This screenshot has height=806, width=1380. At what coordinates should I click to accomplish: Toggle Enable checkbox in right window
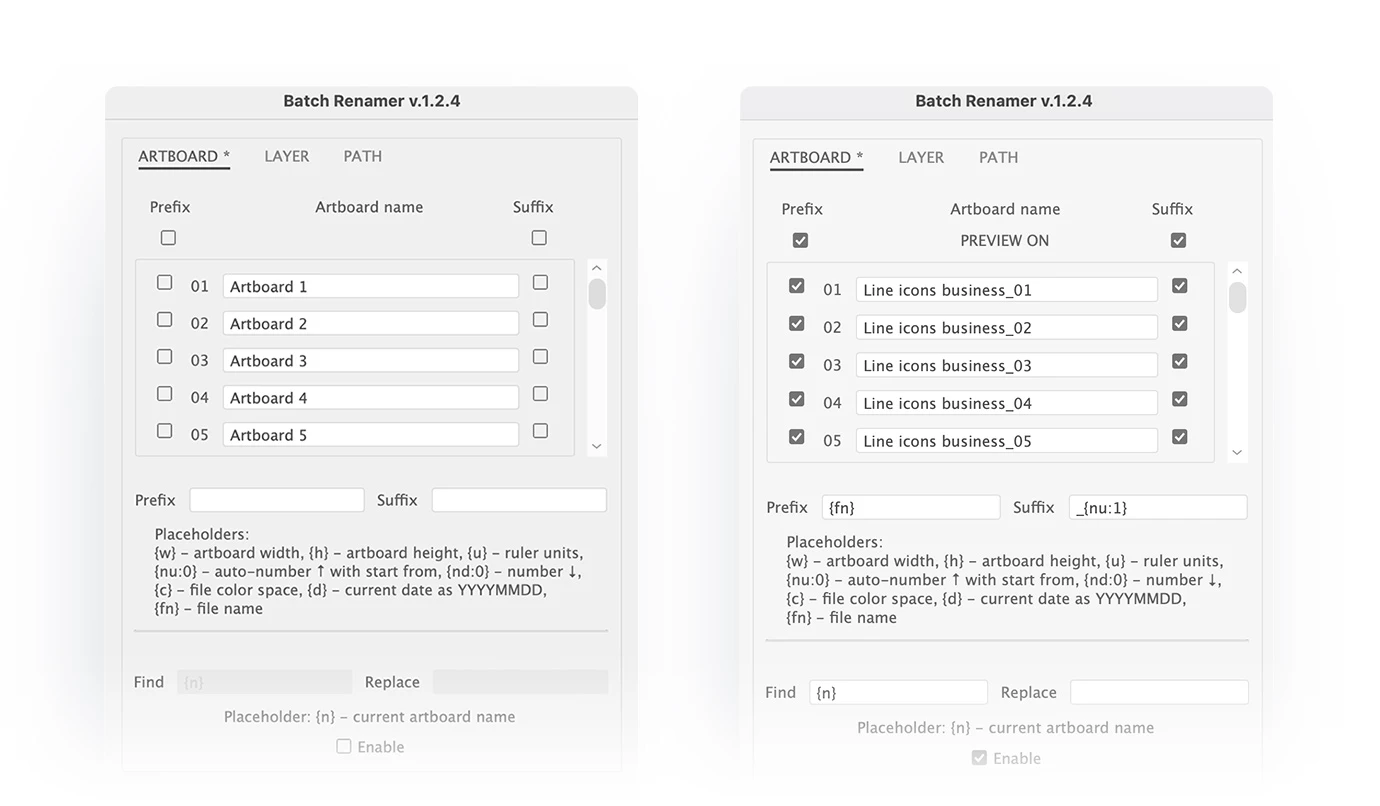click(x=979, y=758)
